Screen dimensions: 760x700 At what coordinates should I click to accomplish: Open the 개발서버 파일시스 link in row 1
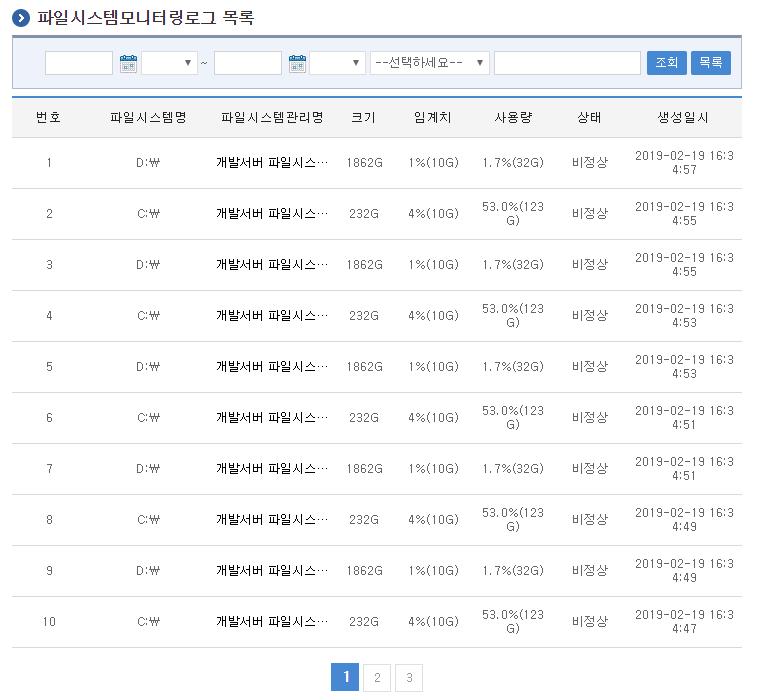[272, 163]
